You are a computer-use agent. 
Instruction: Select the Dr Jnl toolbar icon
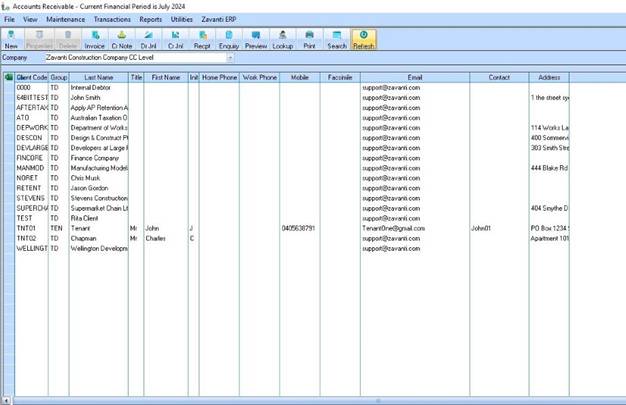point(148,39)
